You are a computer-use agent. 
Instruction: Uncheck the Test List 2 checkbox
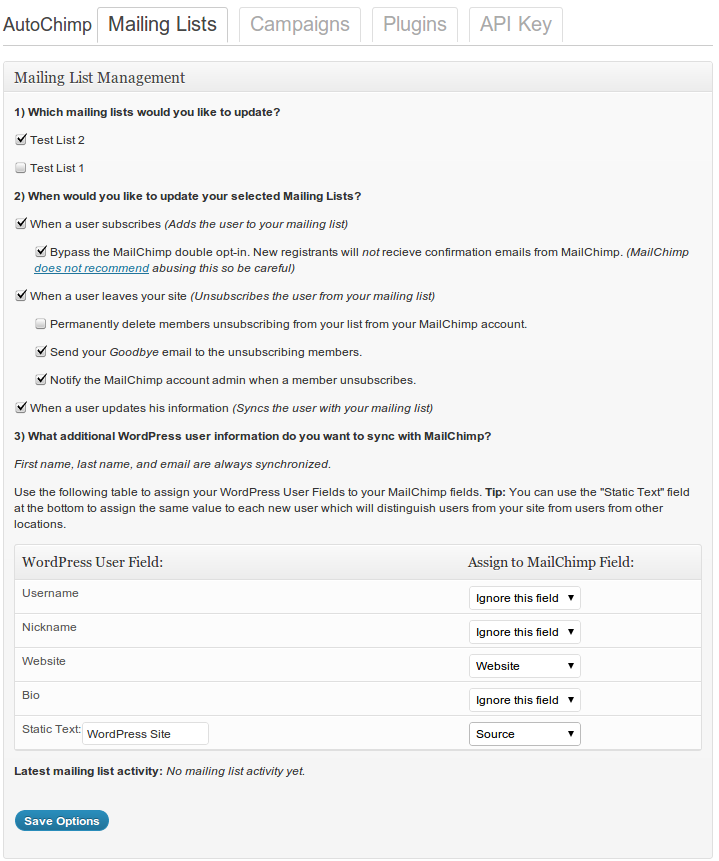pos(21,139)
